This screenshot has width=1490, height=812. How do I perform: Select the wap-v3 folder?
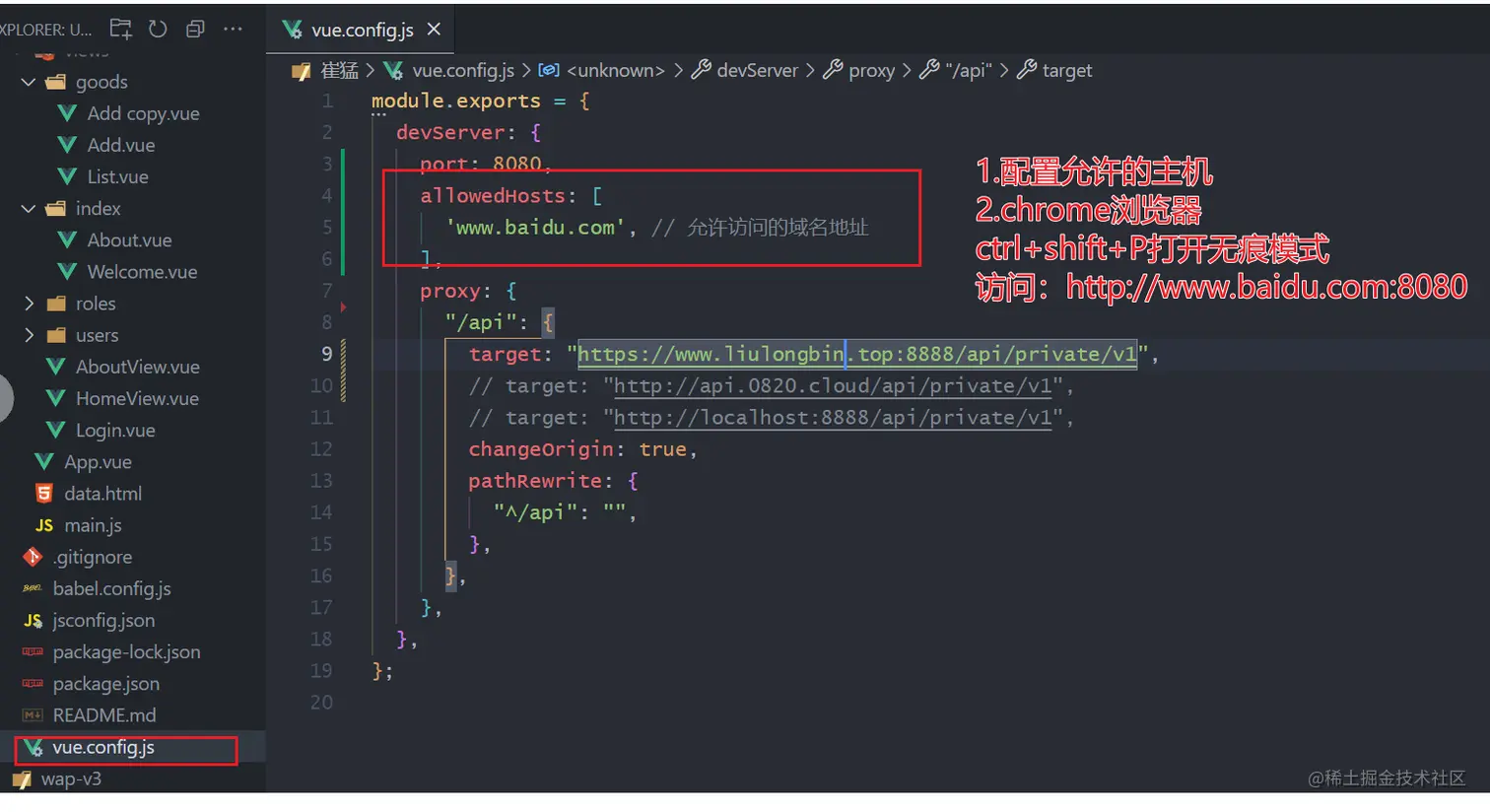pos(71,779)
